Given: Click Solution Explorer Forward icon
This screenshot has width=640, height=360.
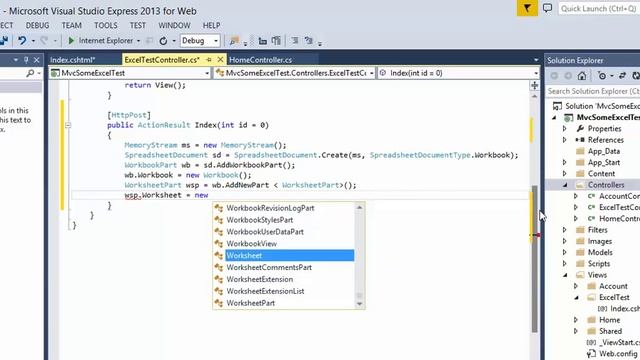Looking at the screenshot, I should click(x=568, y=76).
